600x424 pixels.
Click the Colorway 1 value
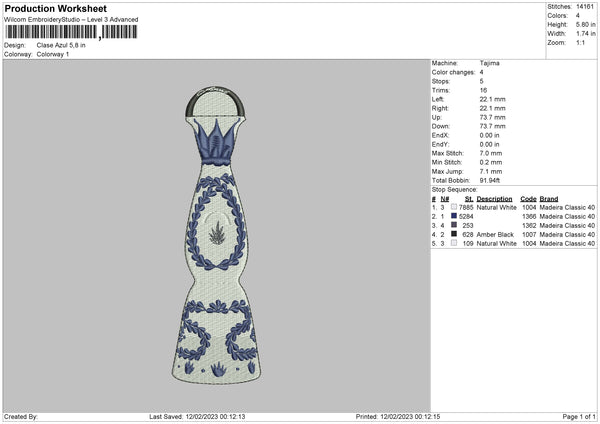tap(53, 54)
